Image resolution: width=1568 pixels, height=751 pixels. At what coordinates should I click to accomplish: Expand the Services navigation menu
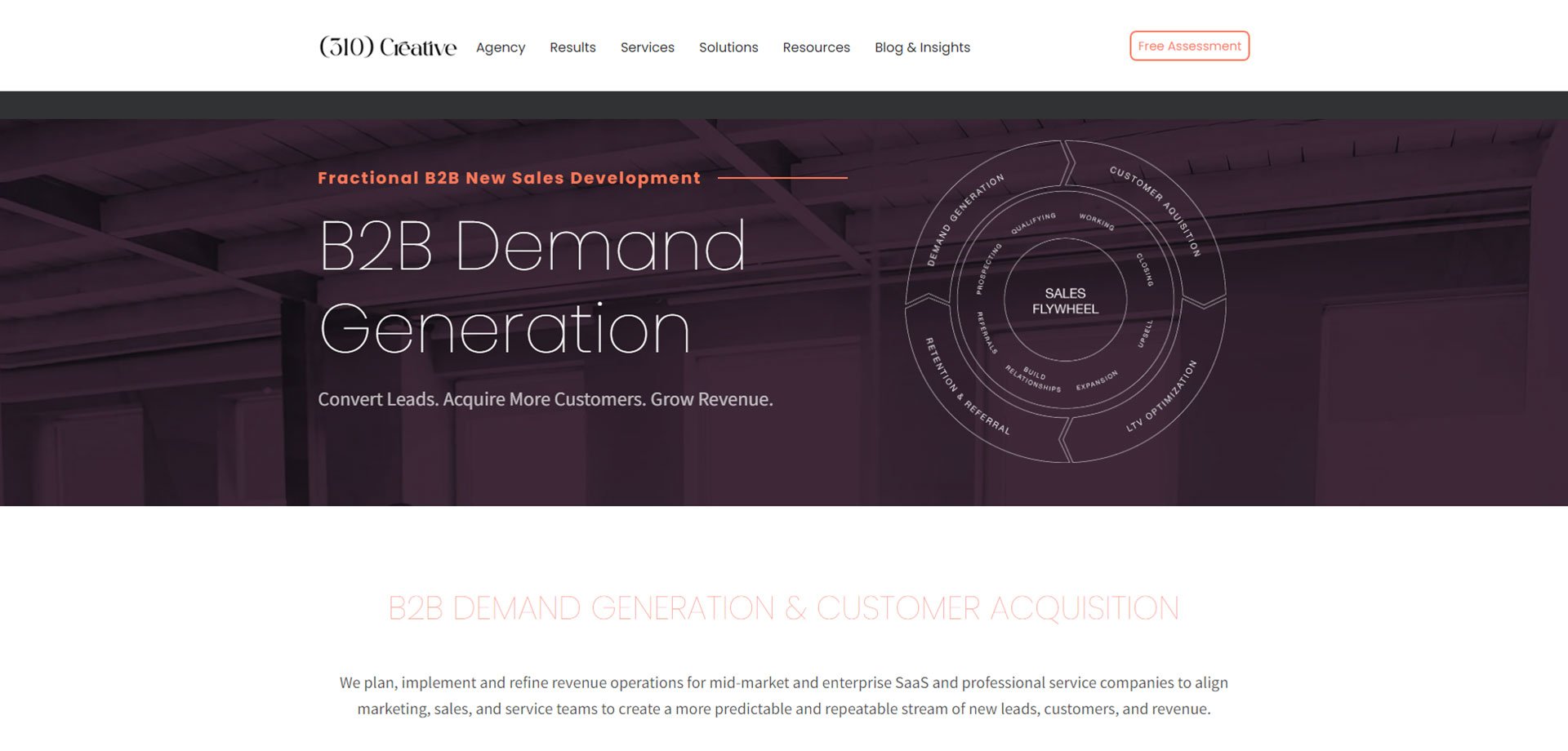pyautogui.click(x=647, y=47)
